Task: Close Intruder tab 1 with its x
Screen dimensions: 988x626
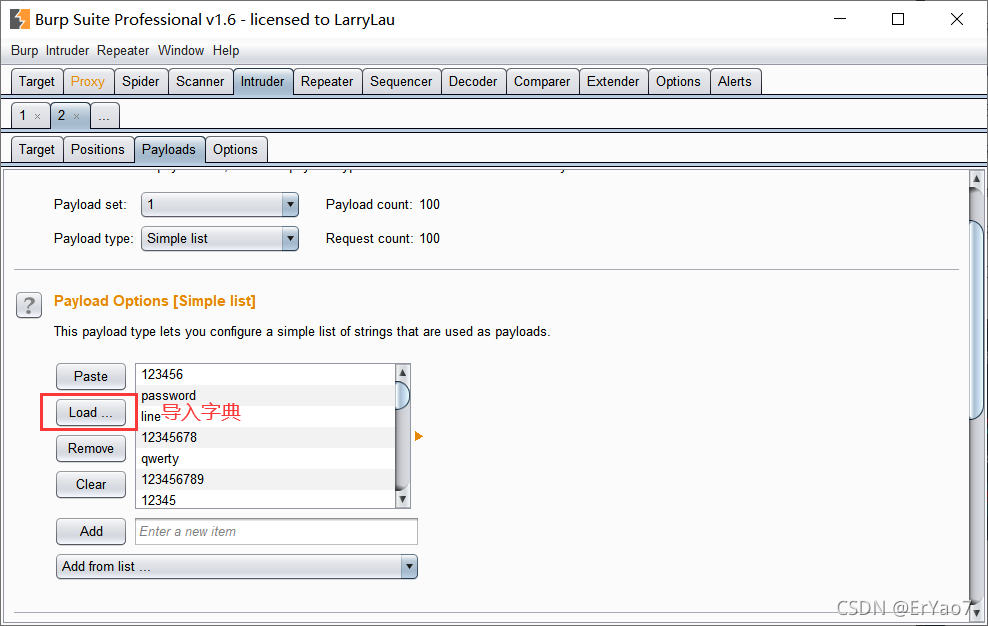Action: (37, 117)
